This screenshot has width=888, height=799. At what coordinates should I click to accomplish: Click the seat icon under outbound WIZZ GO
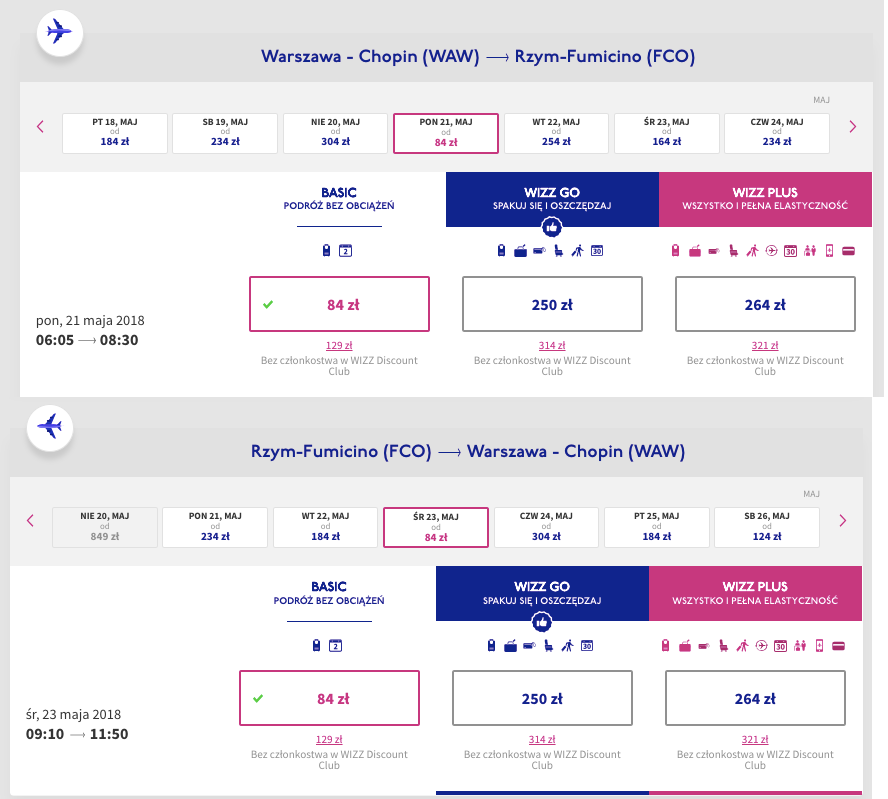coord(558,251)
